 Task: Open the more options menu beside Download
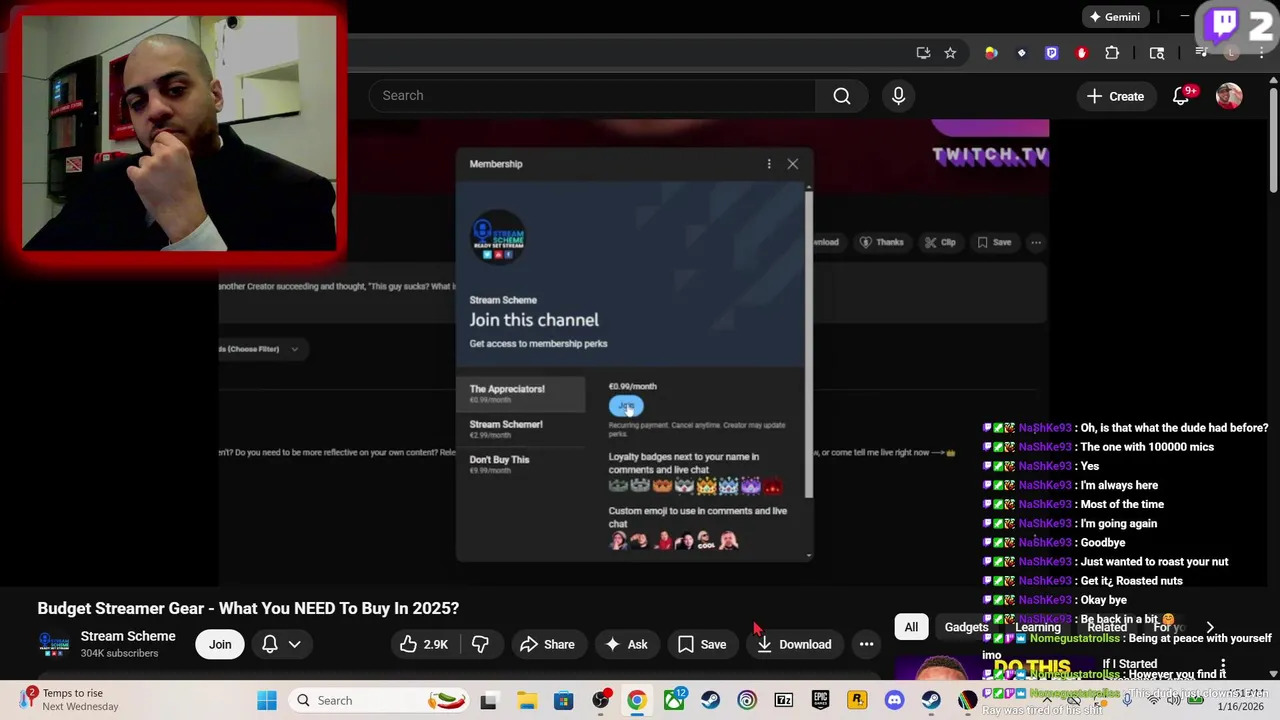867,644
